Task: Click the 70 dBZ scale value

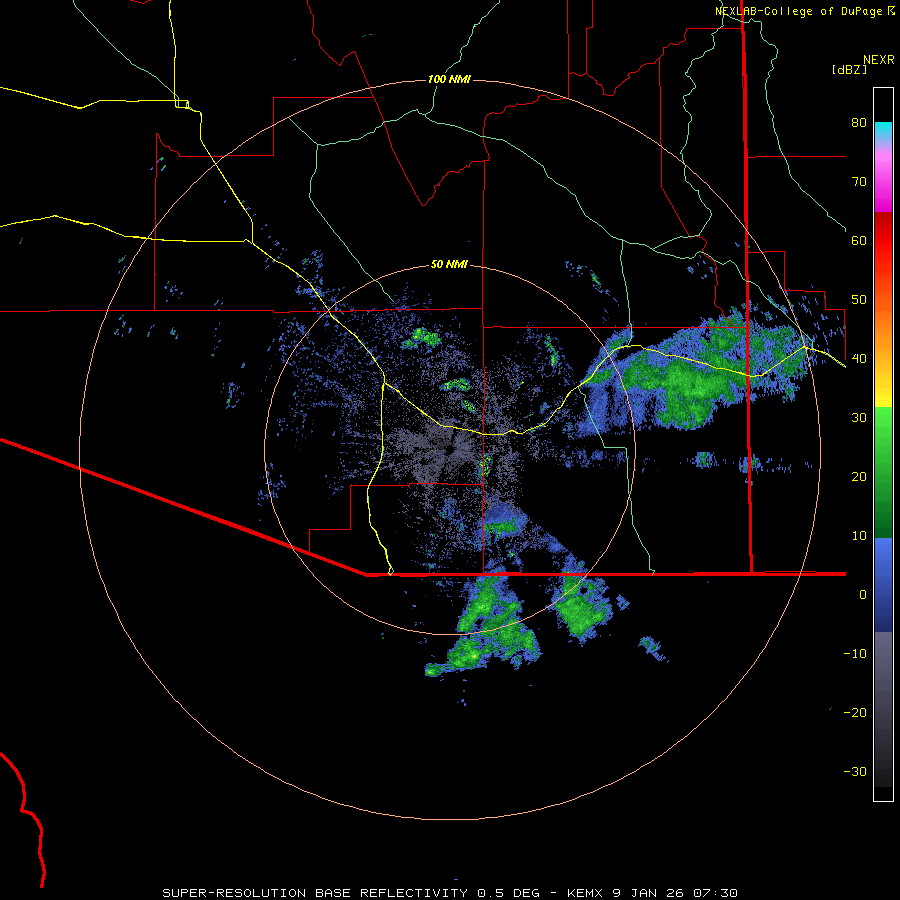Action: pyautogui.click(x=859, y=181)
